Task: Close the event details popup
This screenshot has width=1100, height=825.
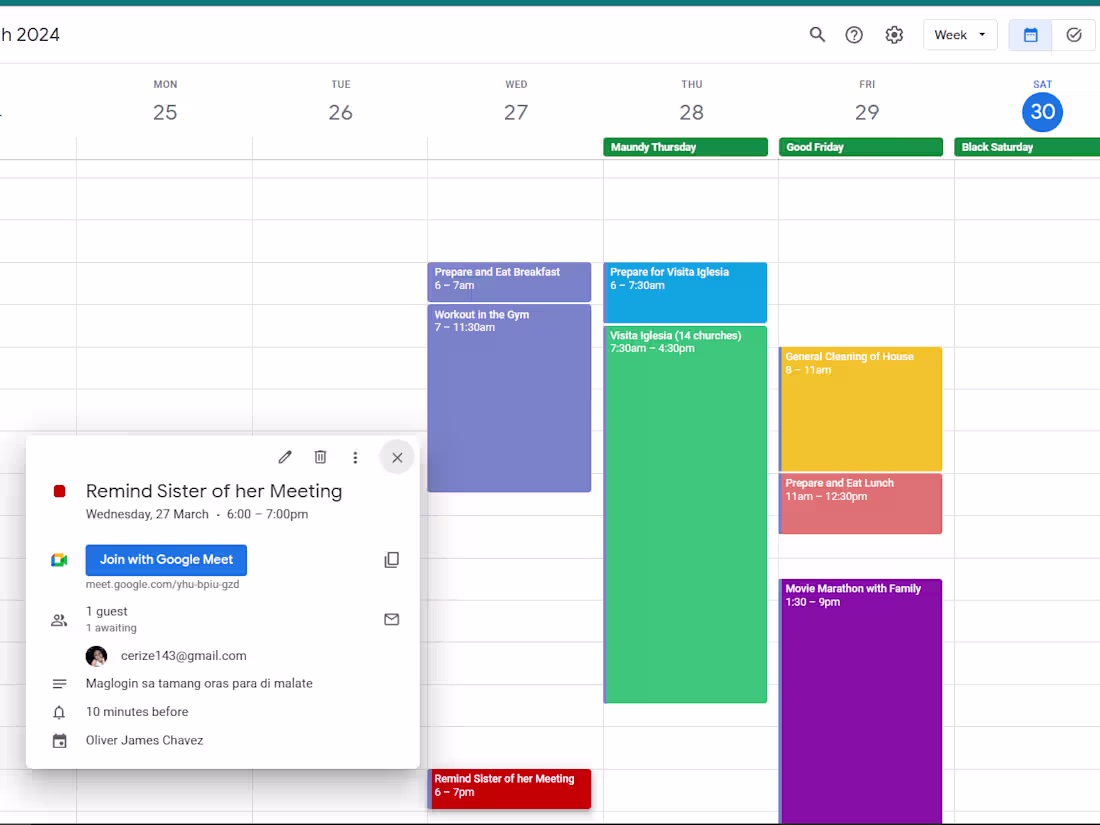Action: tap(397, 456)
